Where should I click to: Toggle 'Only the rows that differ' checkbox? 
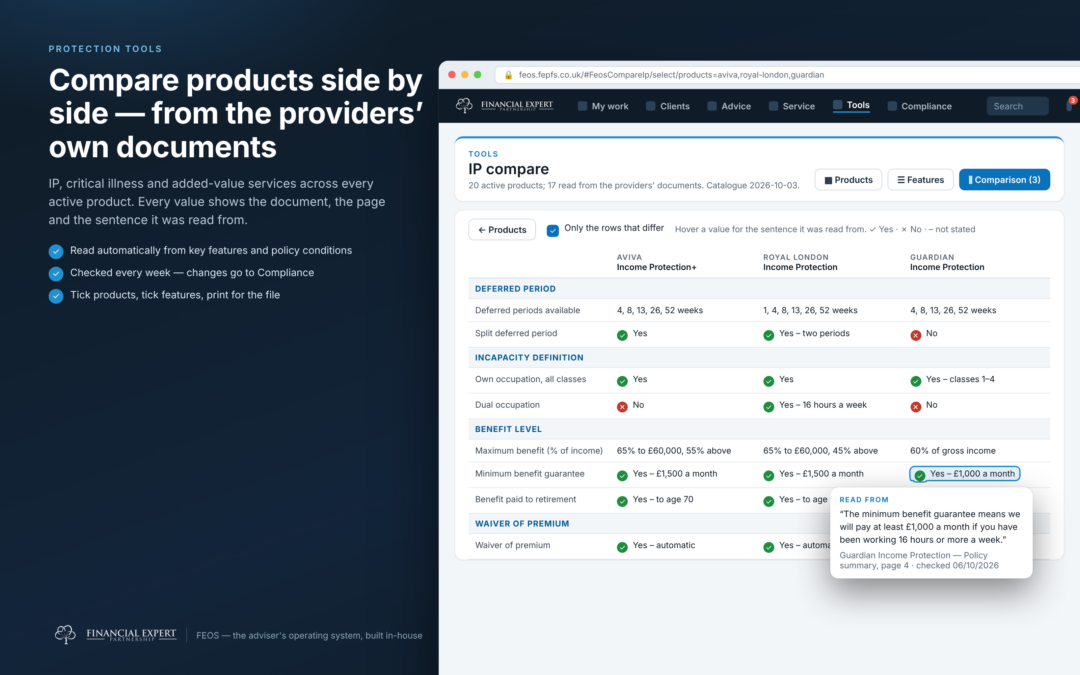552,230
